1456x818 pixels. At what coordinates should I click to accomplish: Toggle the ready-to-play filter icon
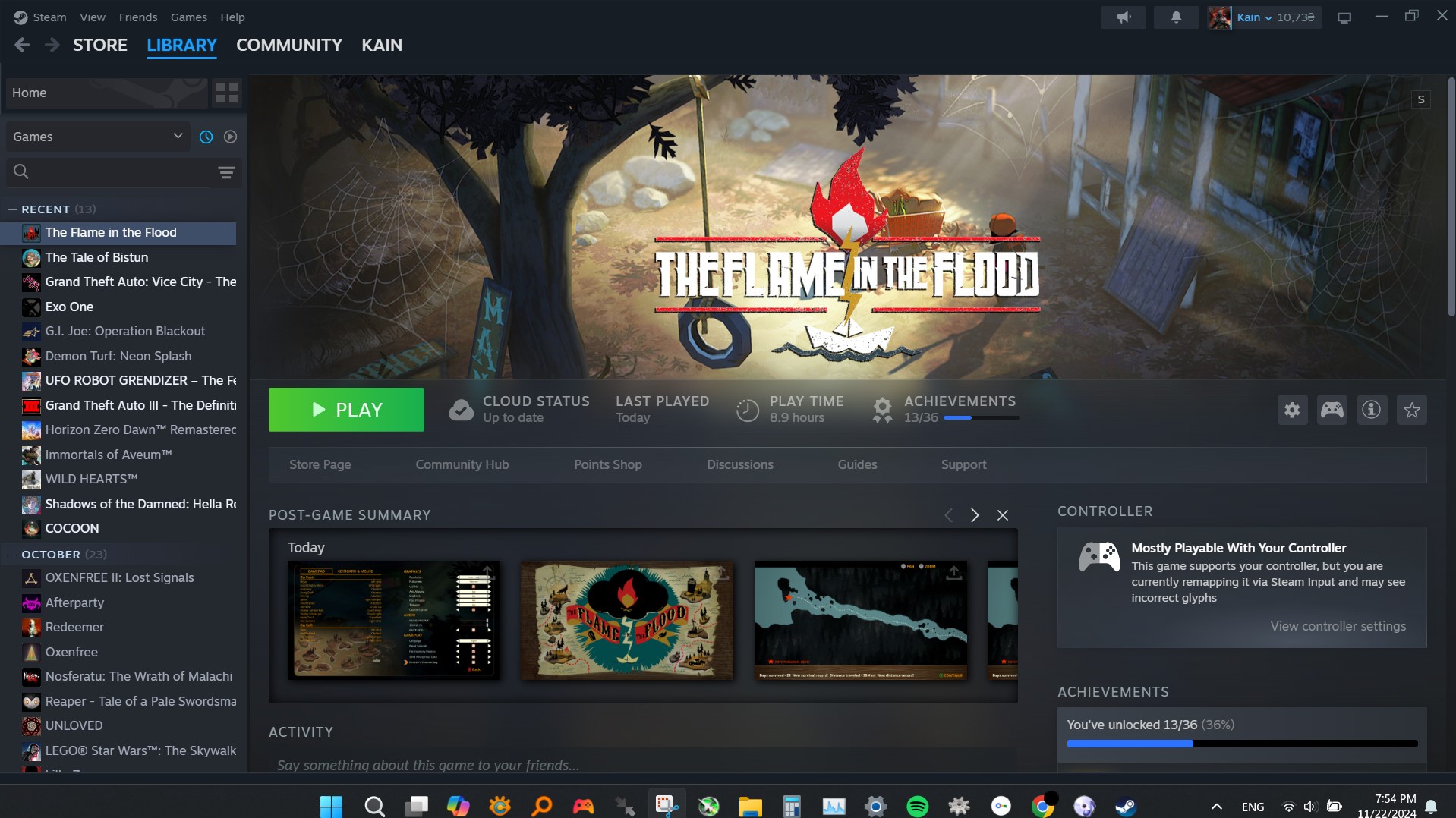[231, 137]
